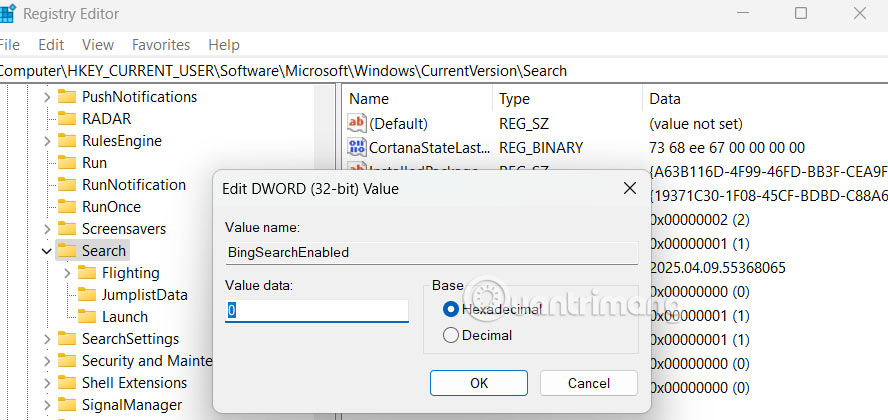Cancel the Edit DWORD dialog
This screenshot has width=888, height=420.
pos(588,383)
